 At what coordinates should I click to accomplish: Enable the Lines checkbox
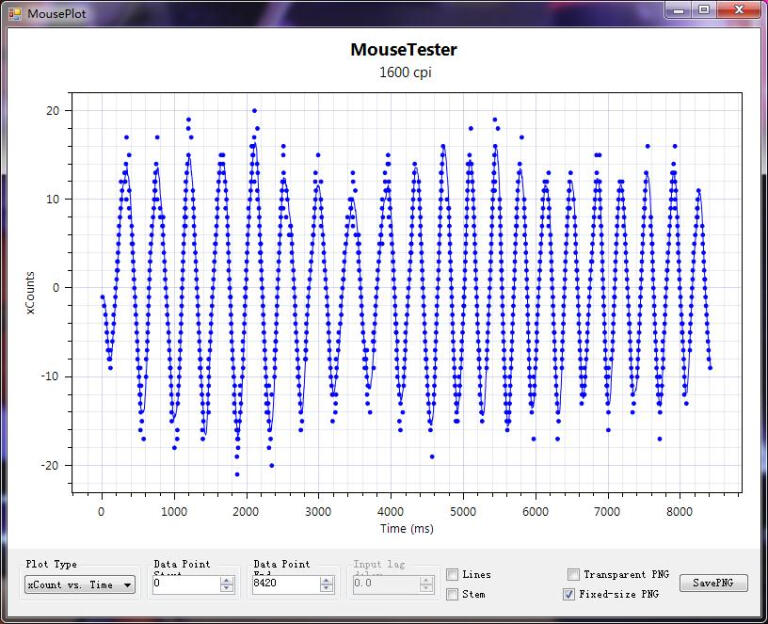click(x=453, y=574)
